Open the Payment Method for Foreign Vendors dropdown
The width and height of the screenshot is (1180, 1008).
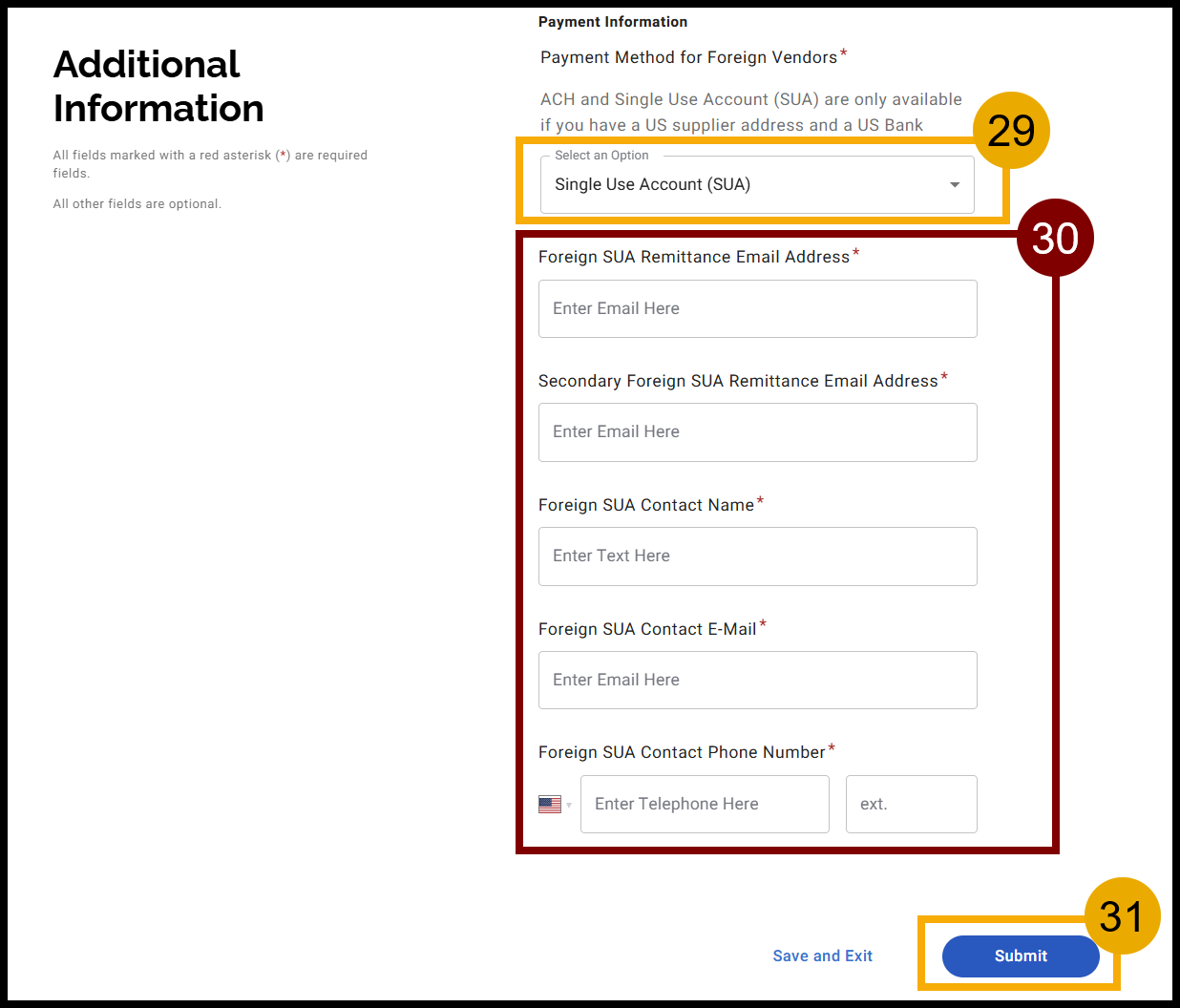[x=757, y=184]
